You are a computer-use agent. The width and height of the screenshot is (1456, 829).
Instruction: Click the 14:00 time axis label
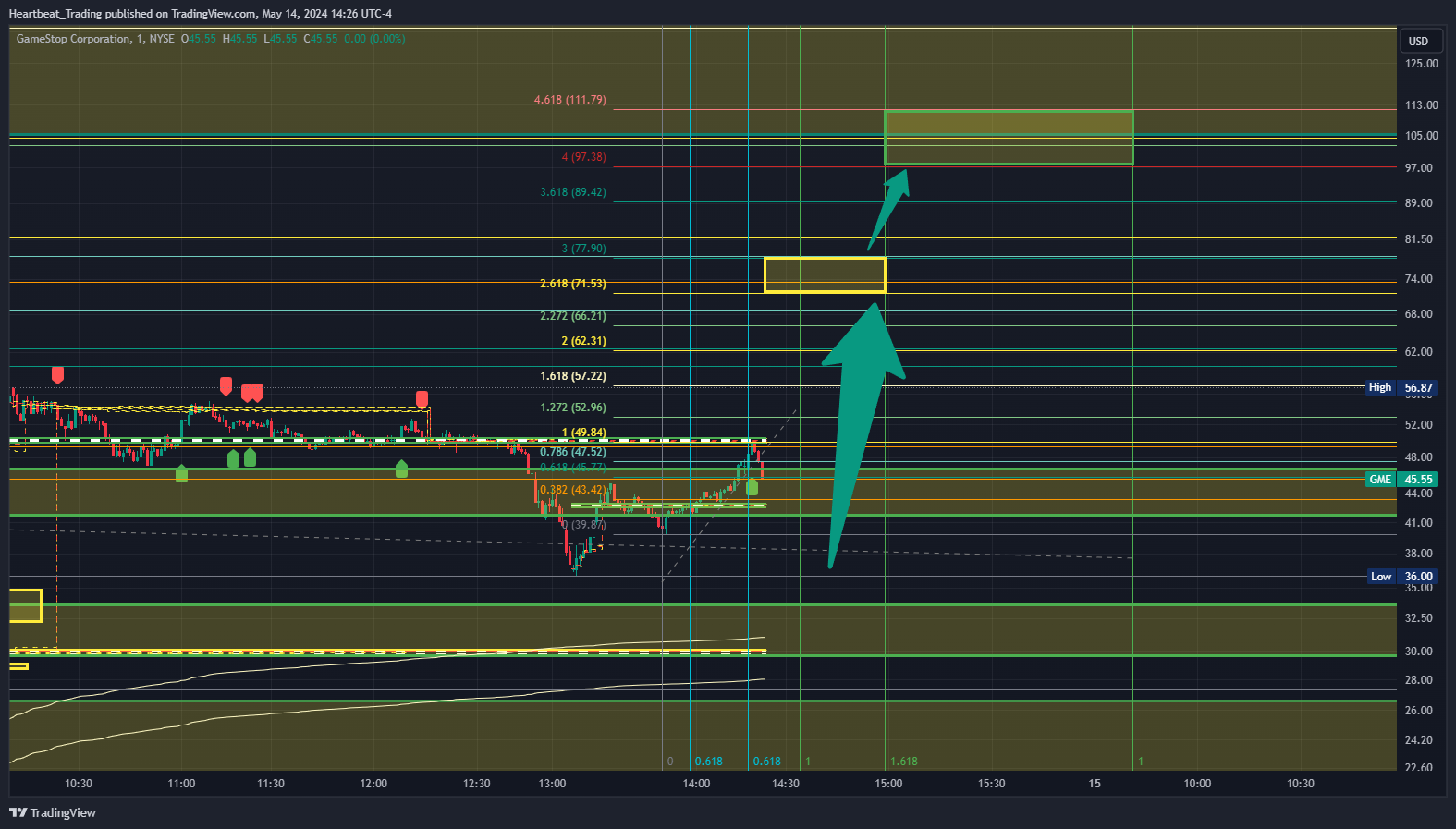[696, 784]
